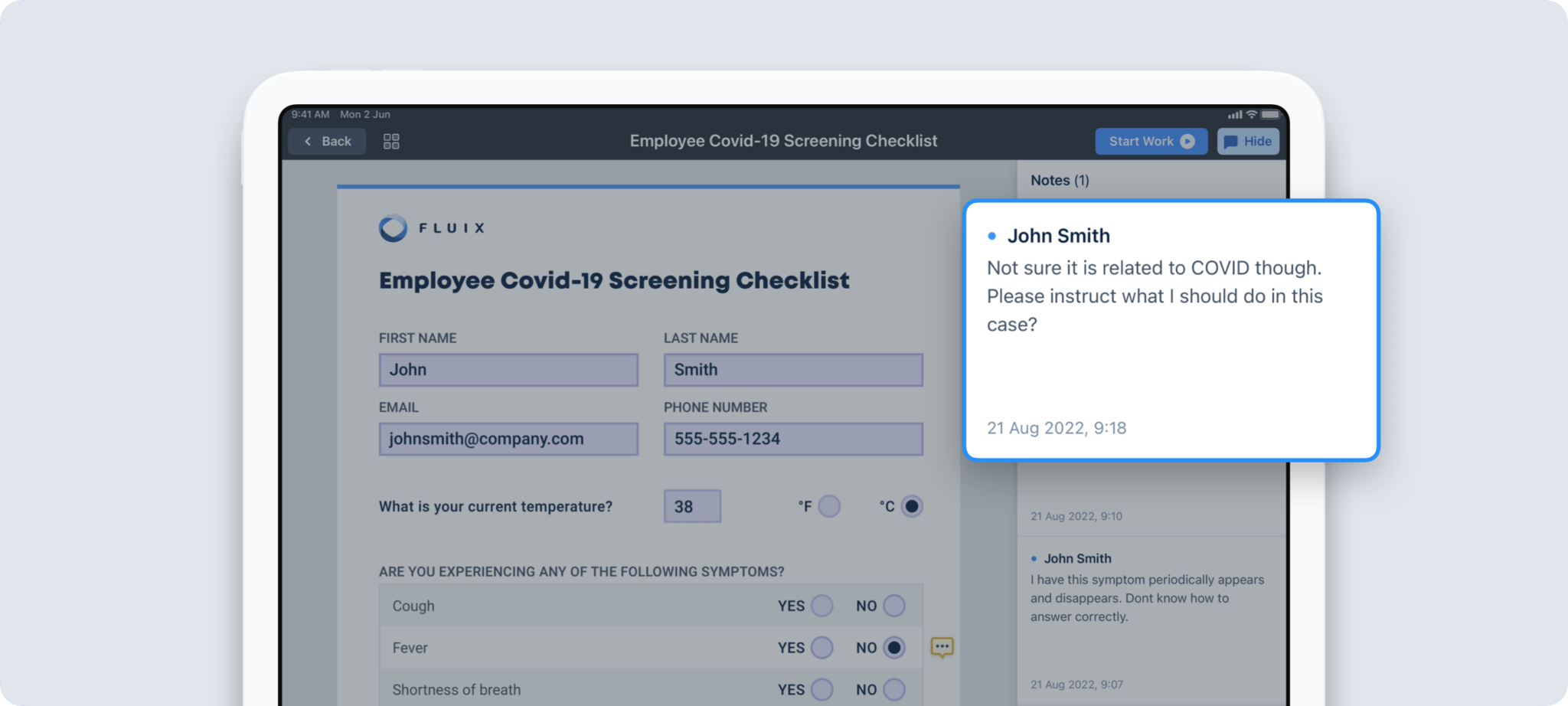Screen dimensions: 1568x706
Task: Hide the notes panel
Action: click(1248, 142)
